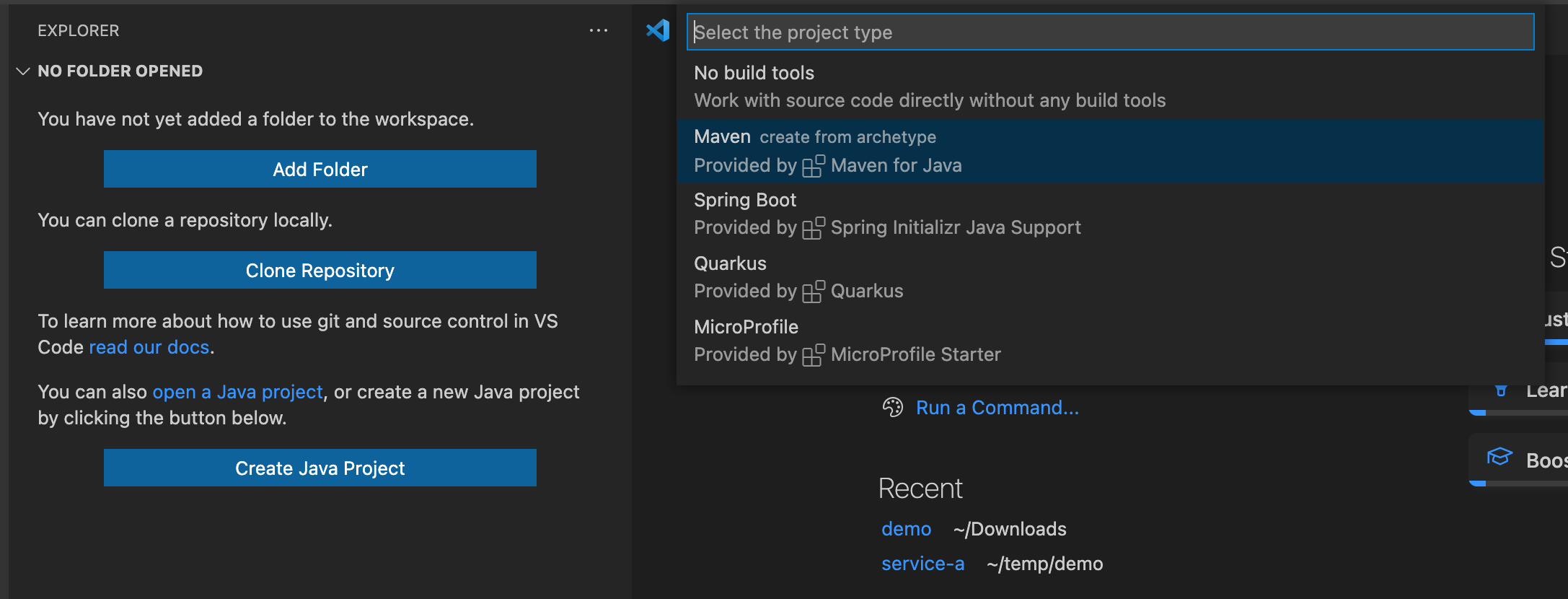Image resolution: width=1568 pixels, height=599 pixels.
Task: Click the extension icon beside Quarkus provider
Action: [x=814, y=292]
